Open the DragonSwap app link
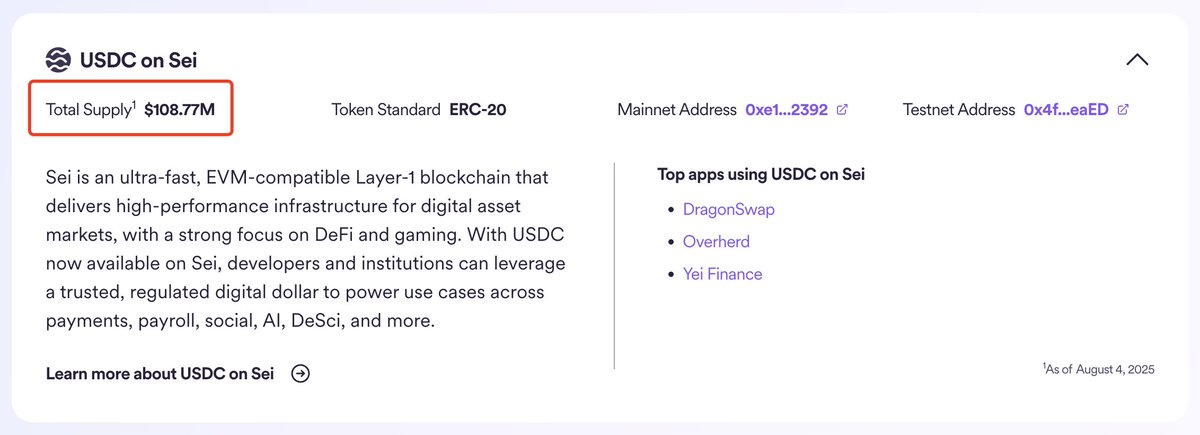Image resolution: width=1200 pixels, height=435 pixels. click(729, 210)
